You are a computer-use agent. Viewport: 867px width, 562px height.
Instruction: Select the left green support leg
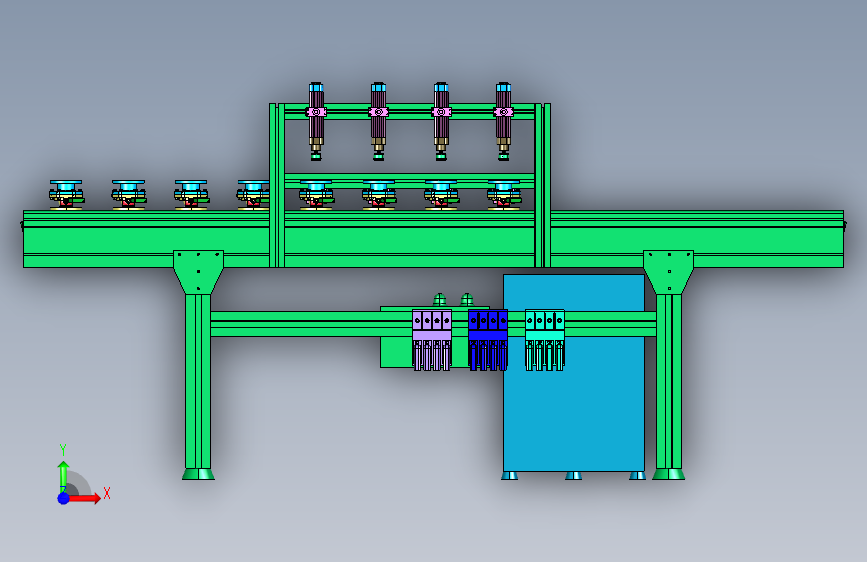coord(198,382)
